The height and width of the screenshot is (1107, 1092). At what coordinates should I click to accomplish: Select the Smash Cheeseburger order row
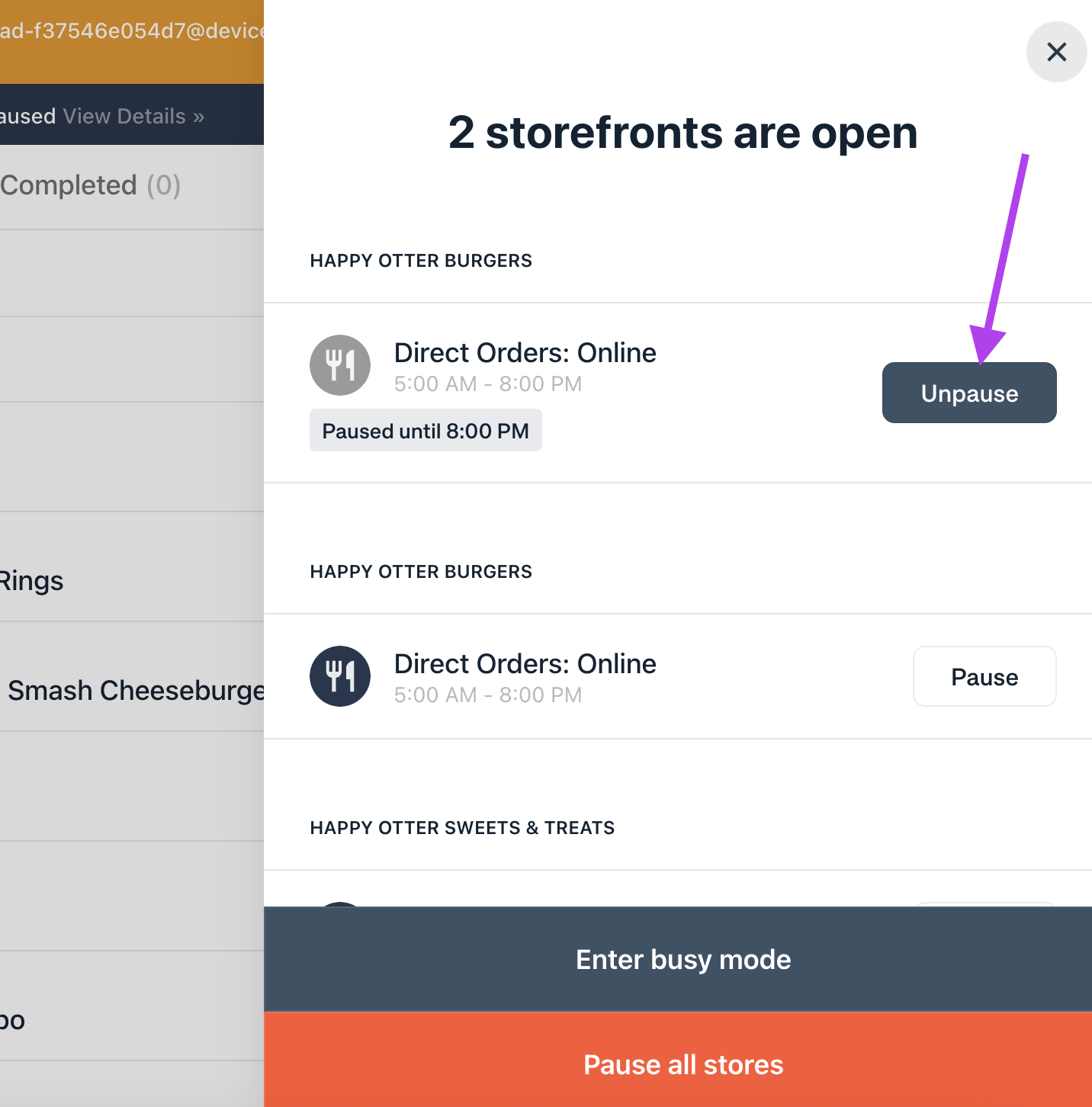130,690
